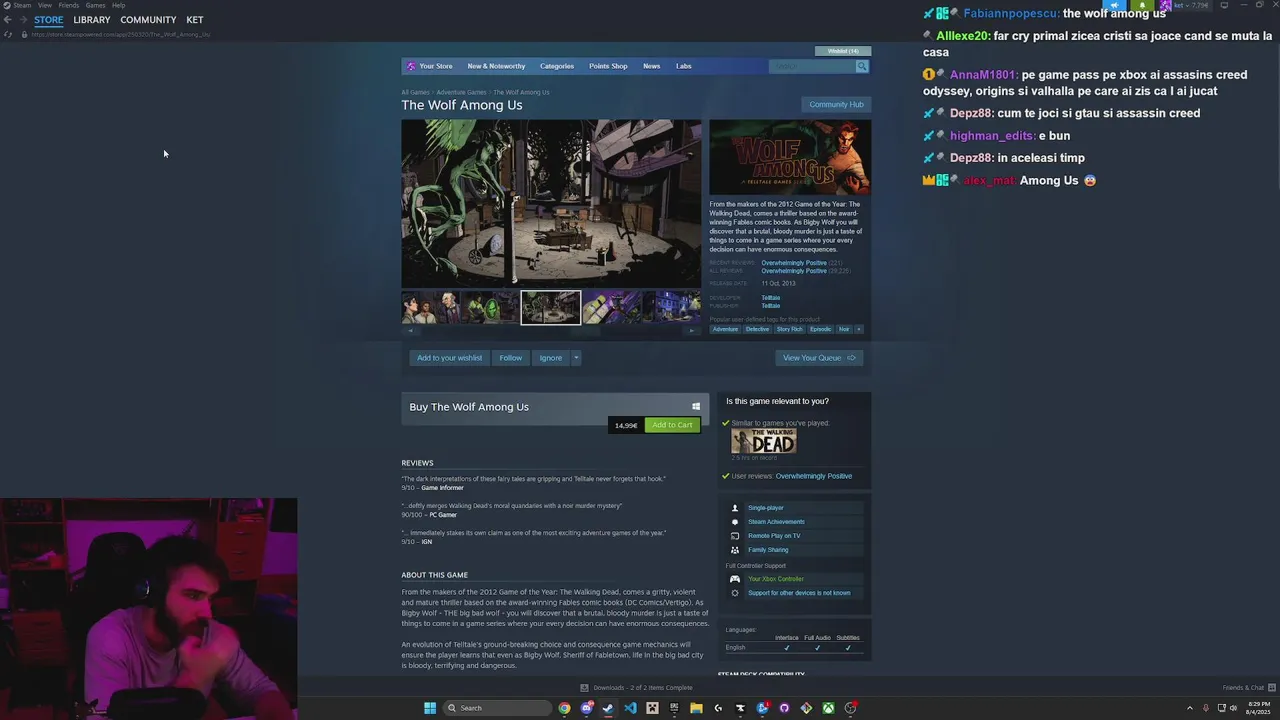The image size is (1280, 720).
Task: Click the Family Sharing icon
Action: pyautogui.click(x=735, y=550)
